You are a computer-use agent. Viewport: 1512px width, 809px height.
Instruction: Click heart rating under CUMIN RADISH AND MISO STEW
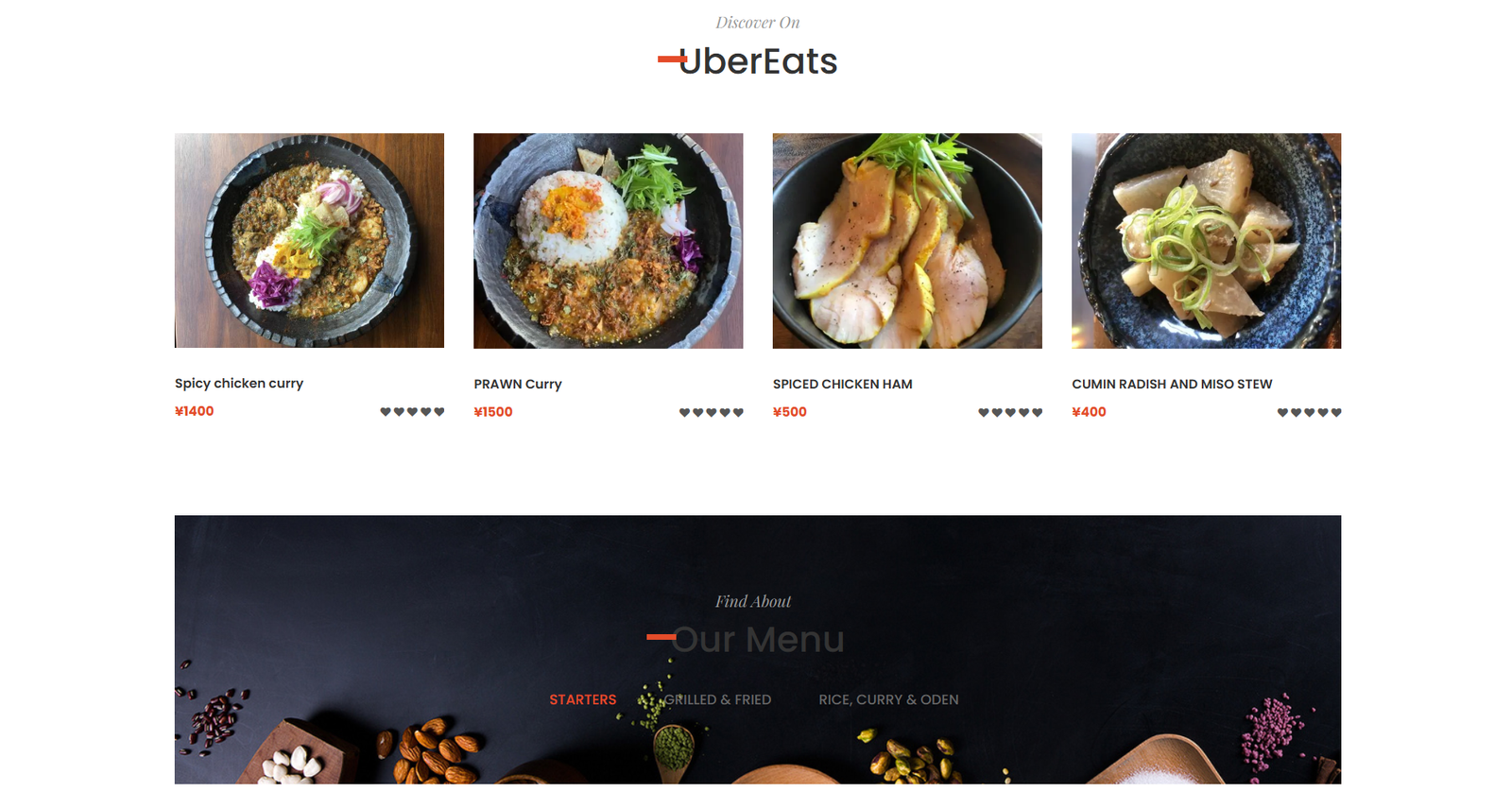(x=1309, y=413)
